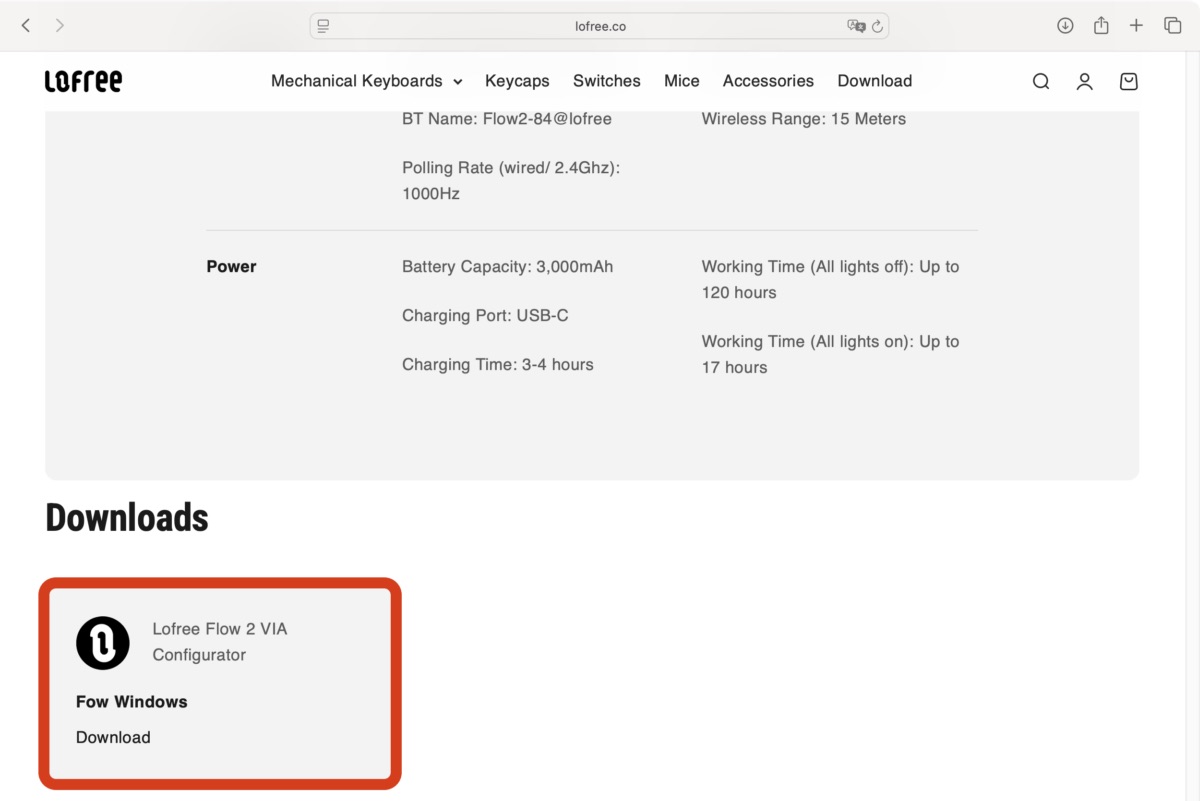Open the Safari share menu
Screen dimensions: 1200x801
(1101, 26)
